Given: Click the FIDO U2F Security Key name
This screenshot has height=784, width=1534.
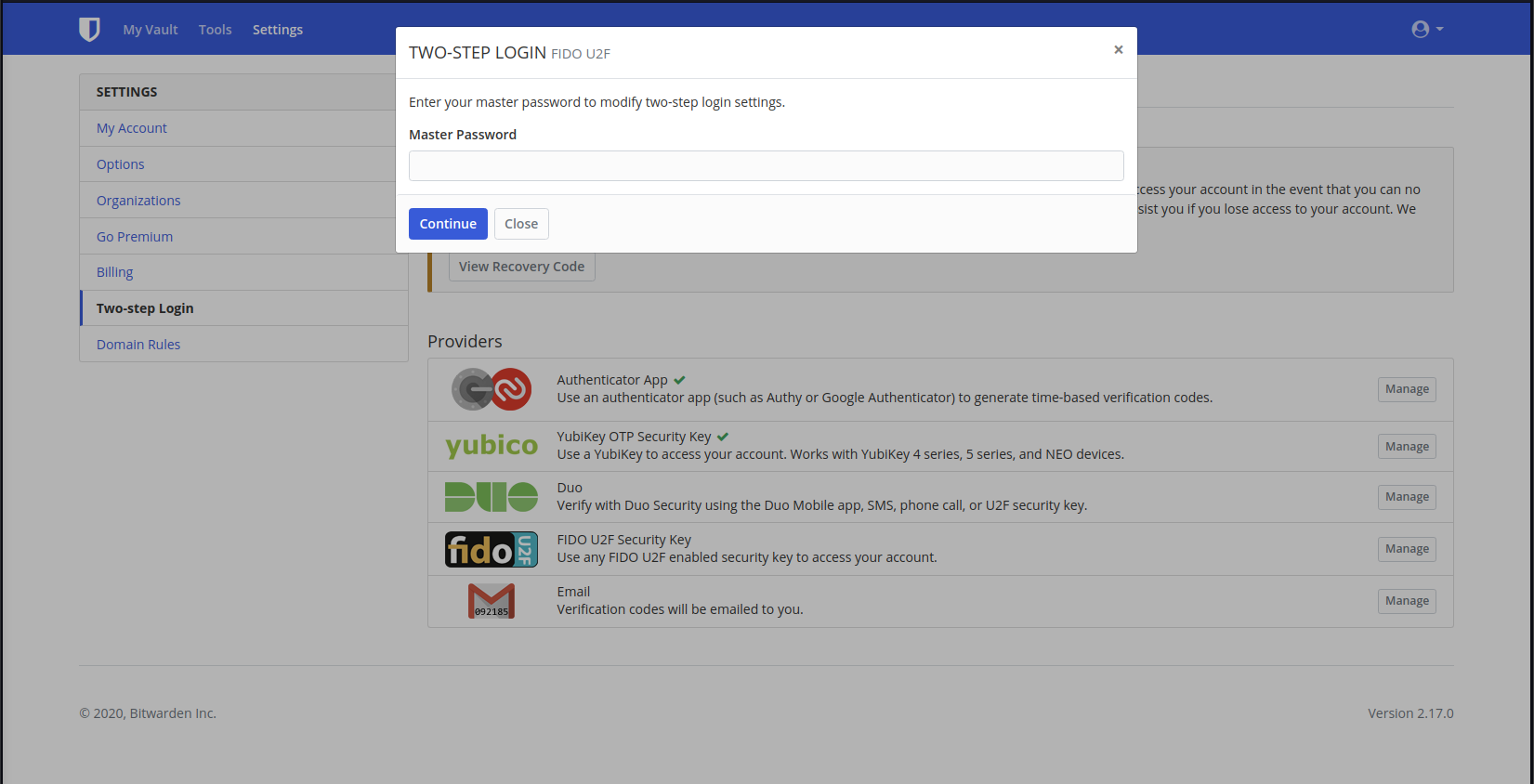Looking at the screenshot, I should point(624,540).
